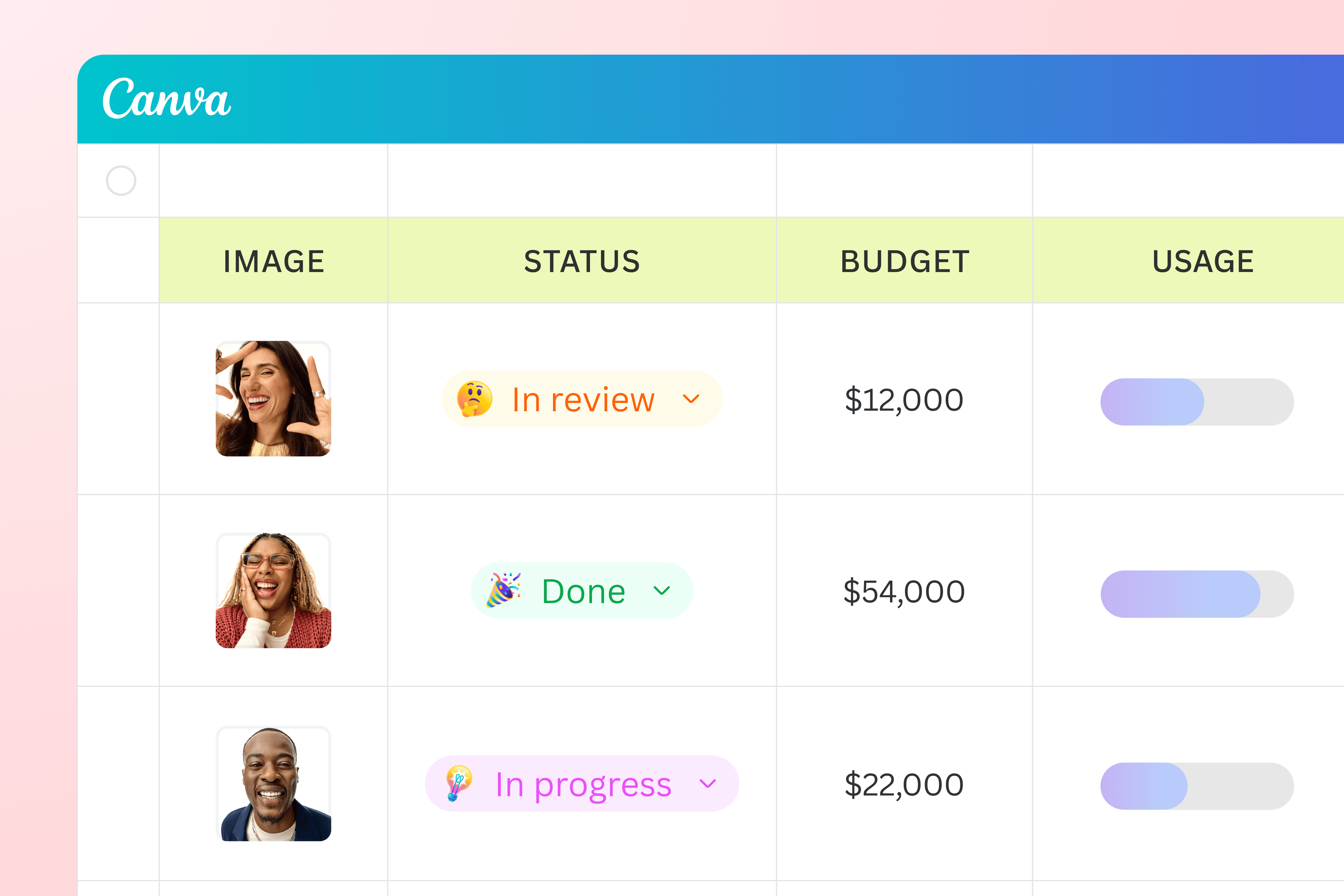Toggle the Done status for the second row

[582, 590]
